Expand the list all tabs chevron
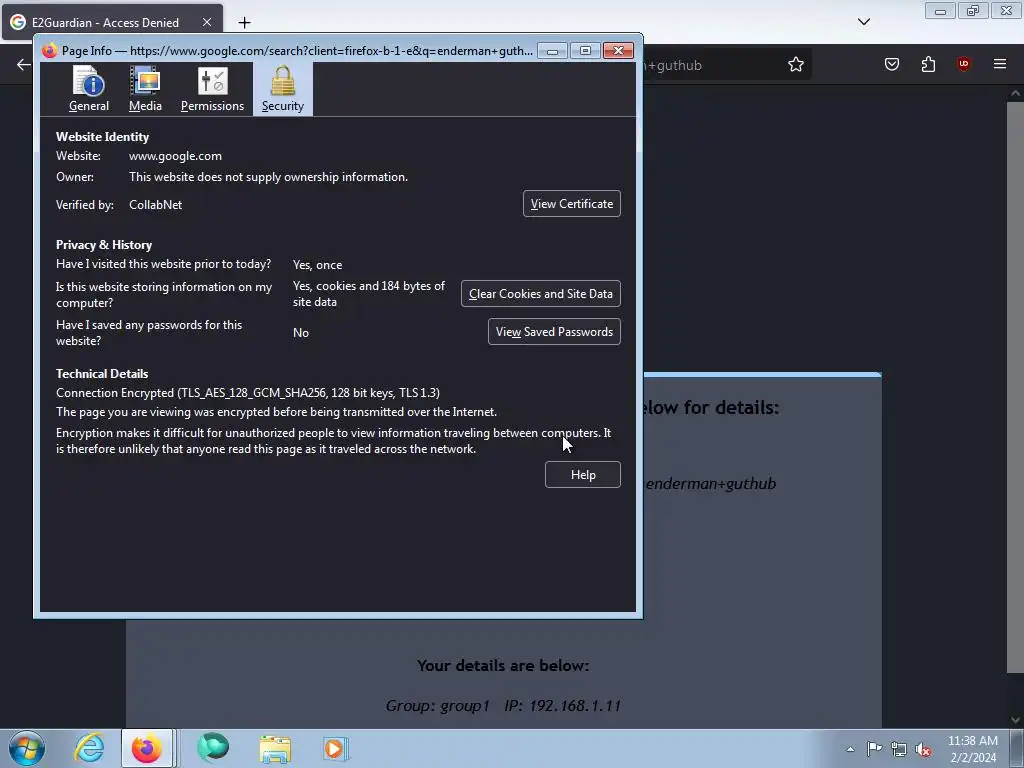The image size is (1024, 768). click(863, 22)
